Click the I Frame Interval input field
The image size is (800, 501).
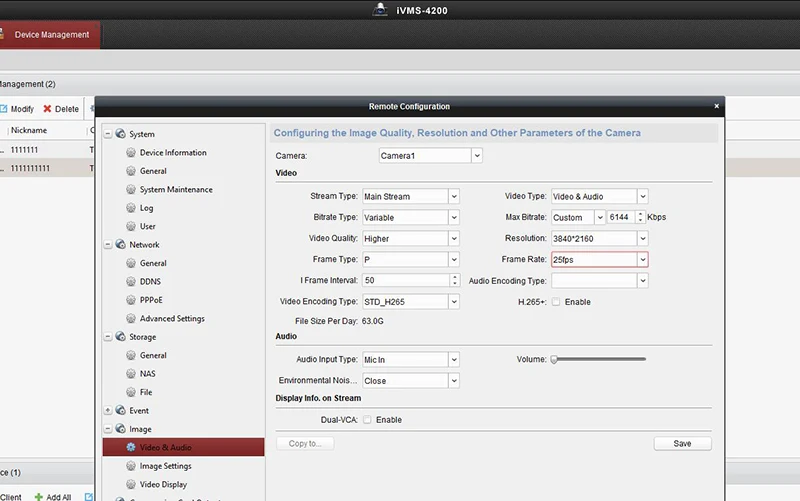(x=406, y=280)
